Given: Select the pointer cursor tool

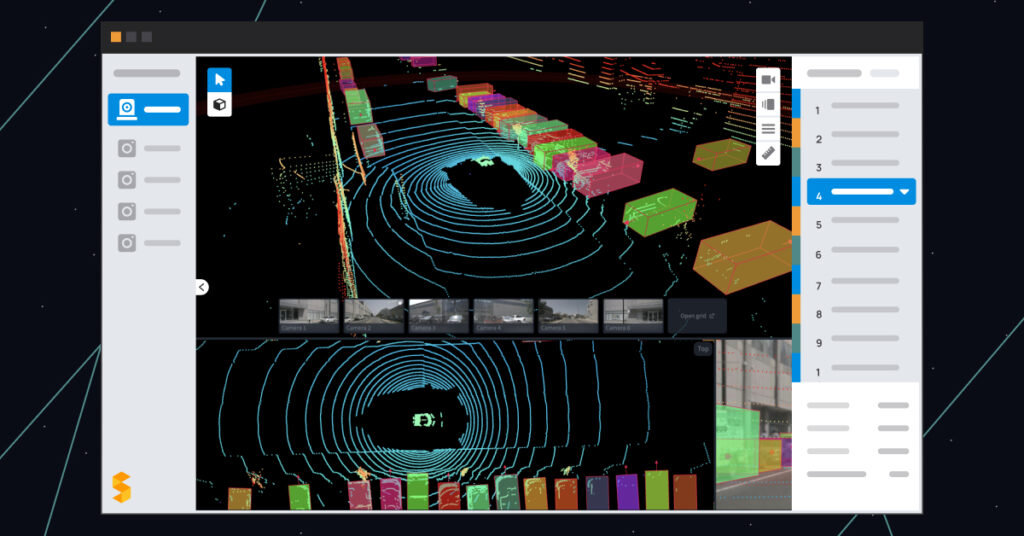Looking at the screenshot, I should tap(219, 80).
